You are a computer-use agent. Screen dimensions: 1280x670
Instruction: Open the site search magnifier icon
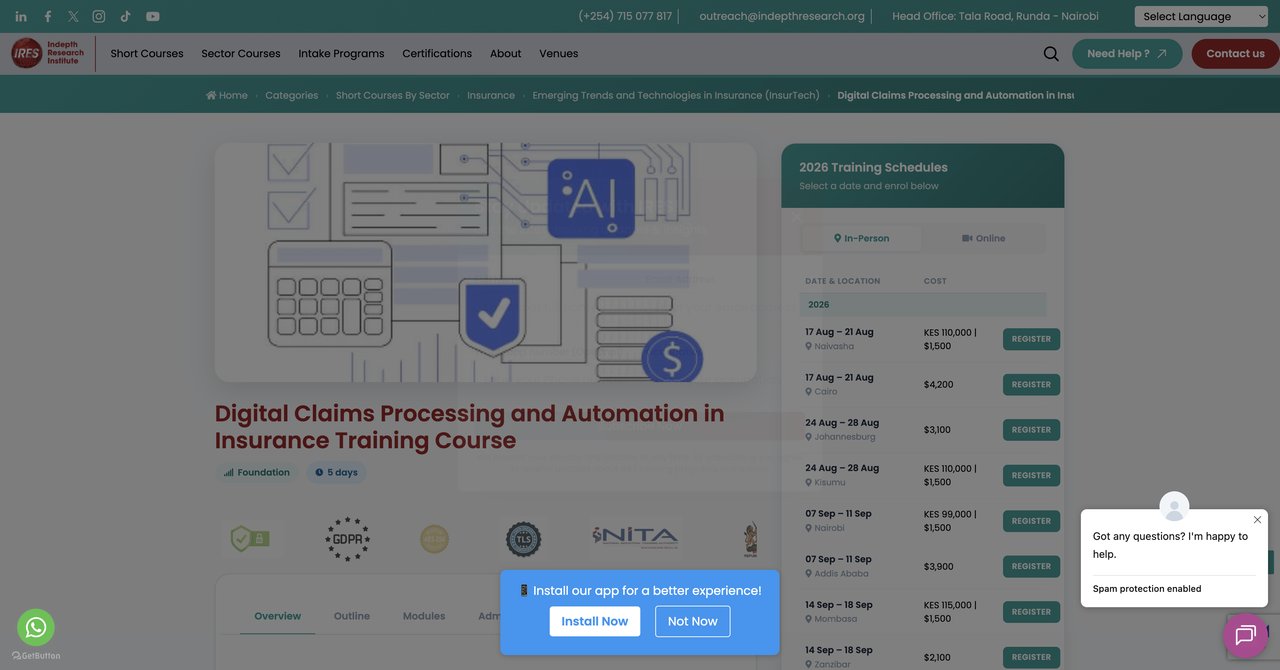(x=1051, y=54)
